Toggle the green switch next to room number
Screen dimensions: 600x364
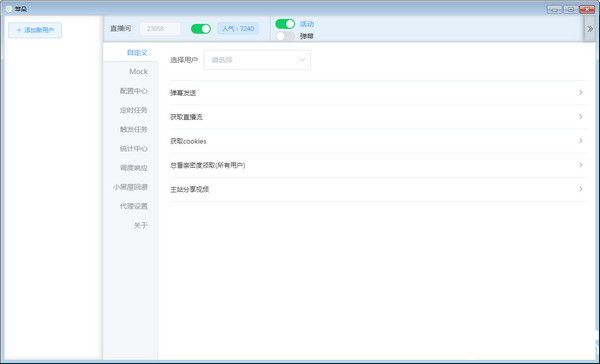201,29
